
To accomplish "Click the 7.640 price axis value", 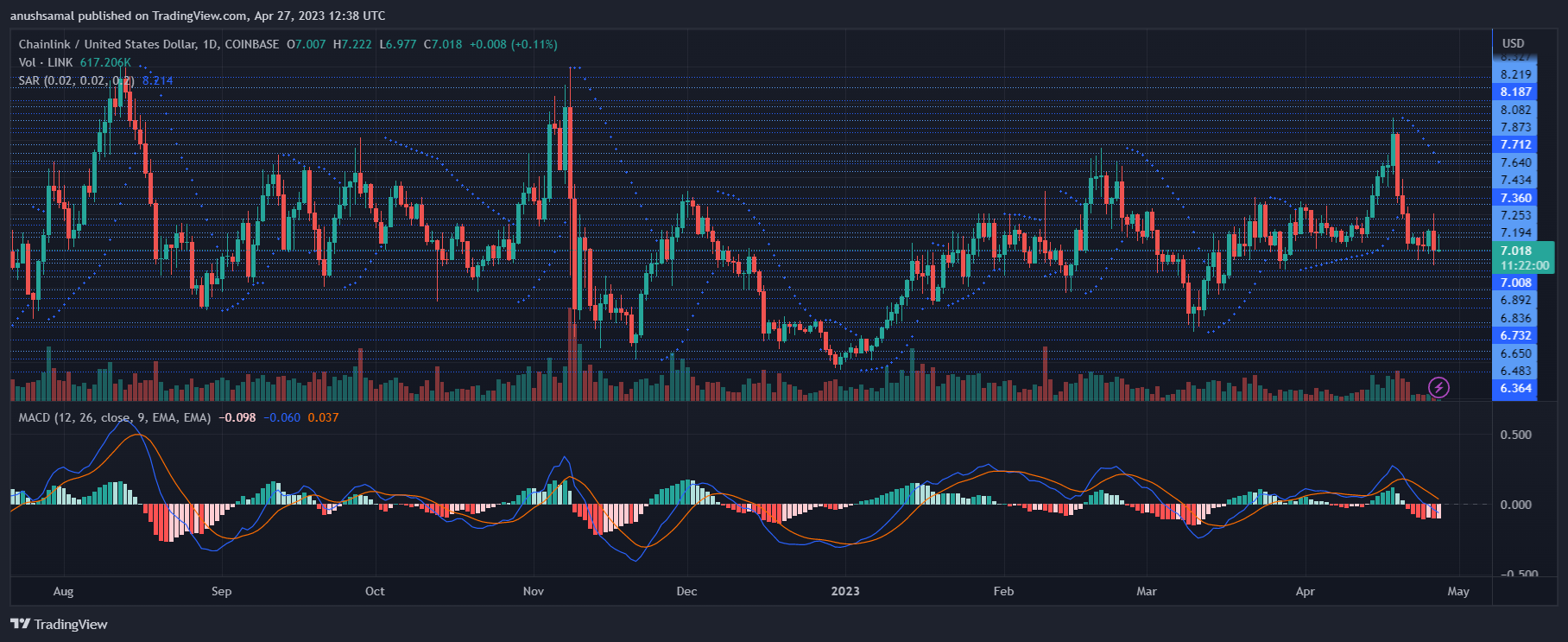I will (1516, 162).
